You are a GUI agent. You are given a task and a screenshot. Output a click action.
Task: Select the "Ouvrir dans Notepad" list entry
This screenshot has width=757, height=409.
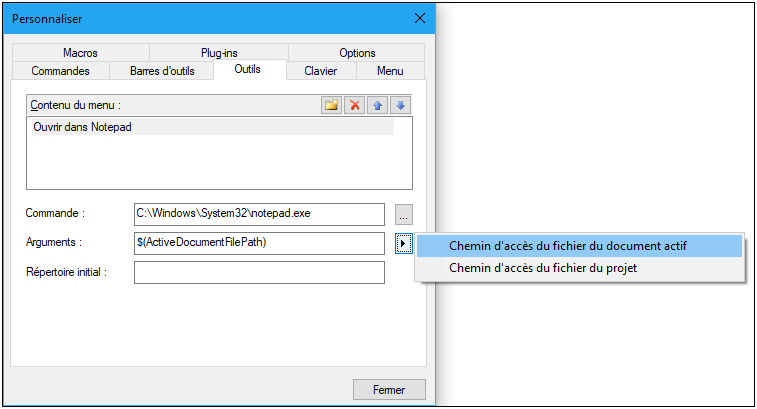point(83,127)
